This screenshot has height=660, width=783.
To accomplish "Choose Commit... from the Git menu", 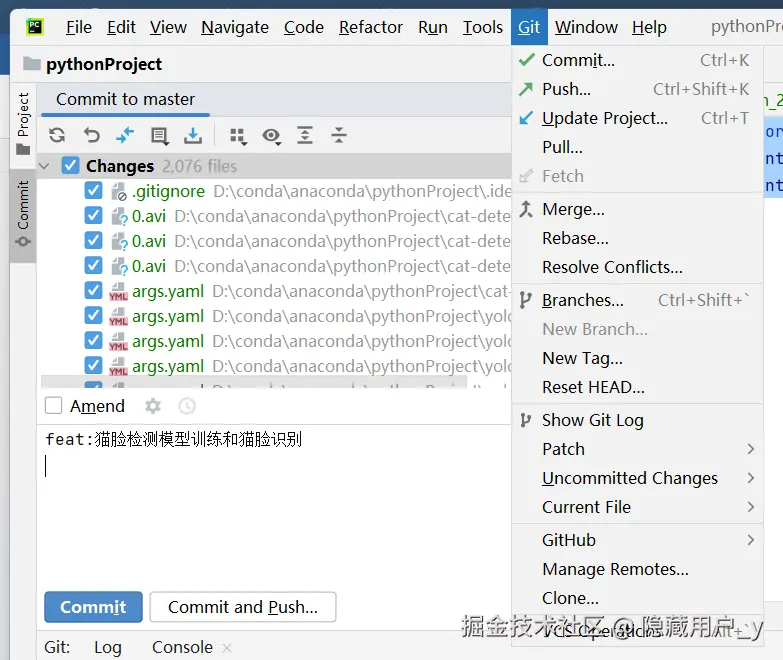I will point(638,60).
